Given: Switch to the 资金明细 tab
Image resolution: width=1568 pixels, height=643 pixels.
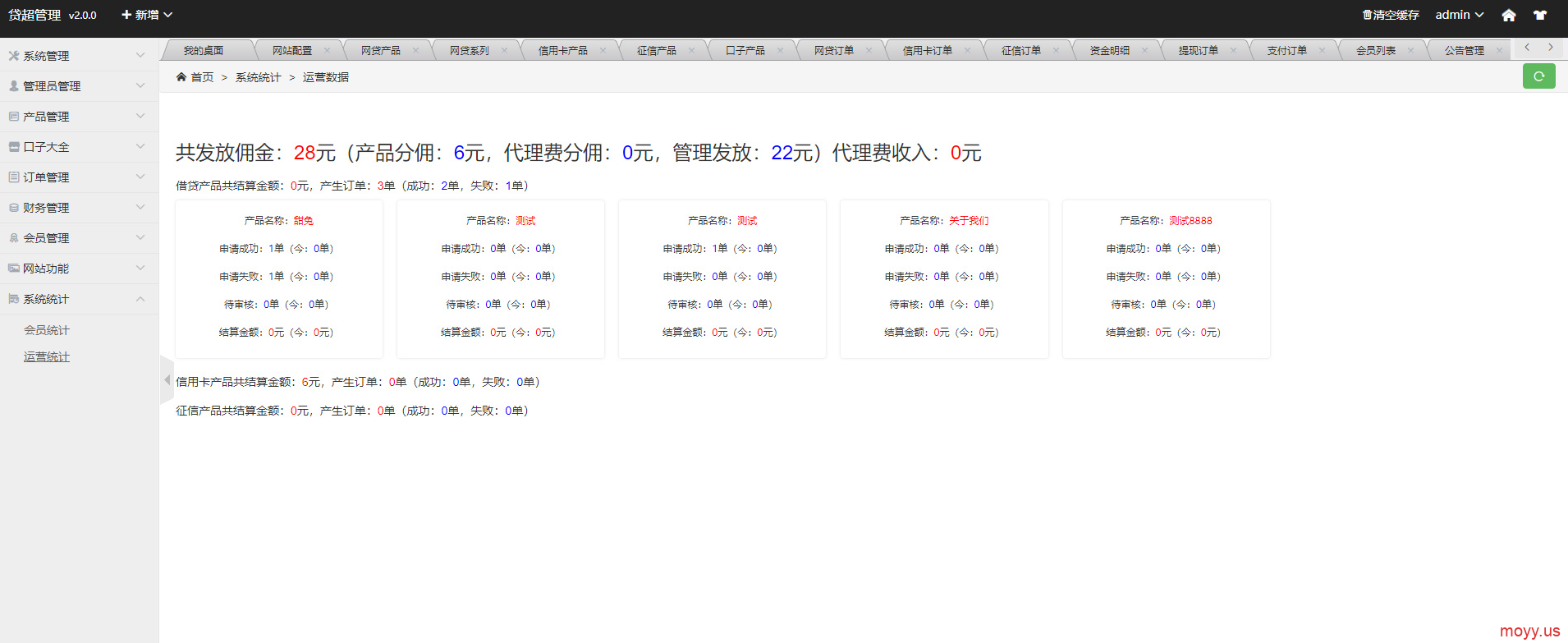Looking at the screenshot, I should [x=1109, y=51].
